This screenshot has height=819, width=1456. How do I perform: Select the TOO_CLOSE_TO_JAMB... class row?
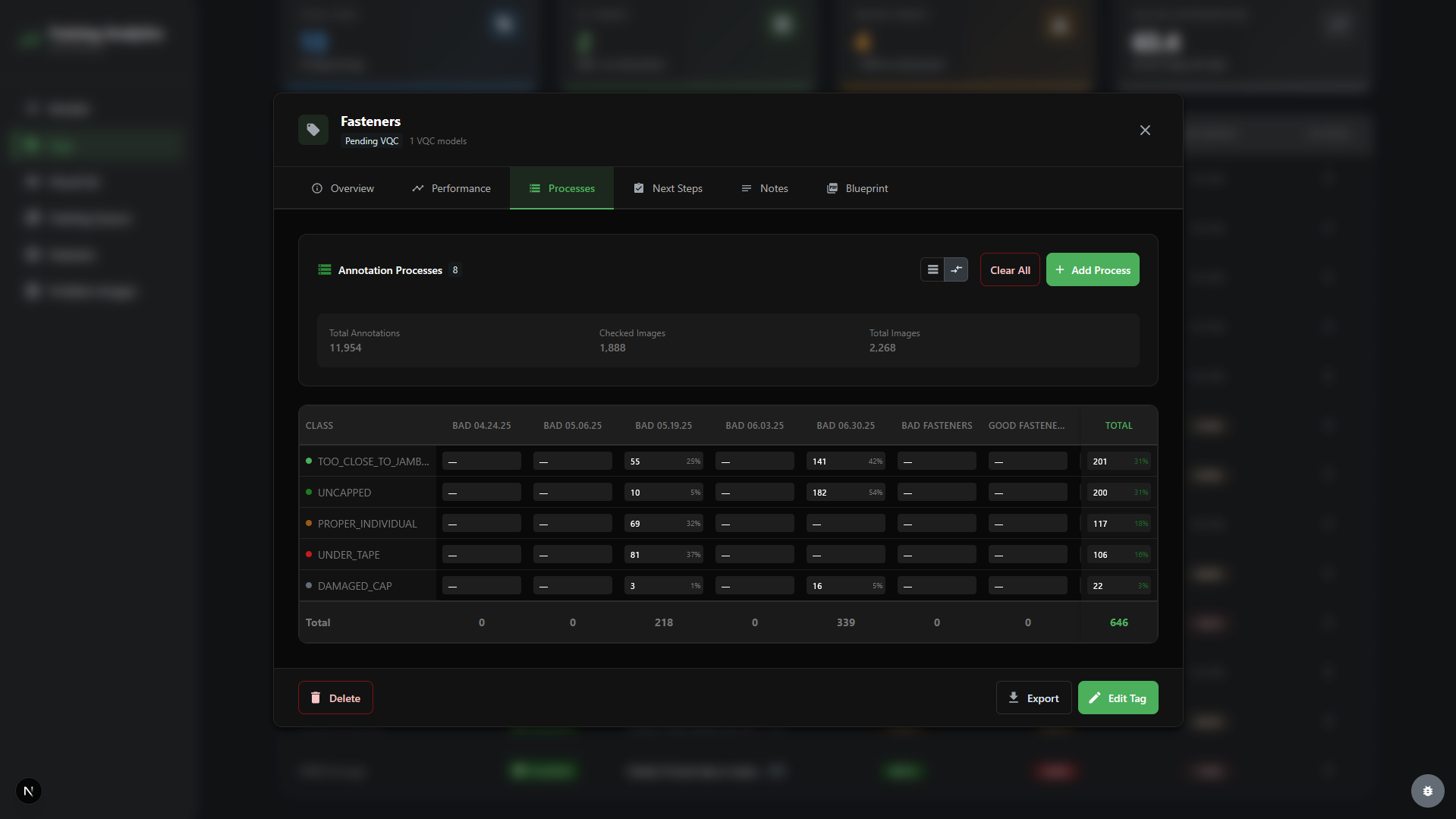(x=728, y=461)
